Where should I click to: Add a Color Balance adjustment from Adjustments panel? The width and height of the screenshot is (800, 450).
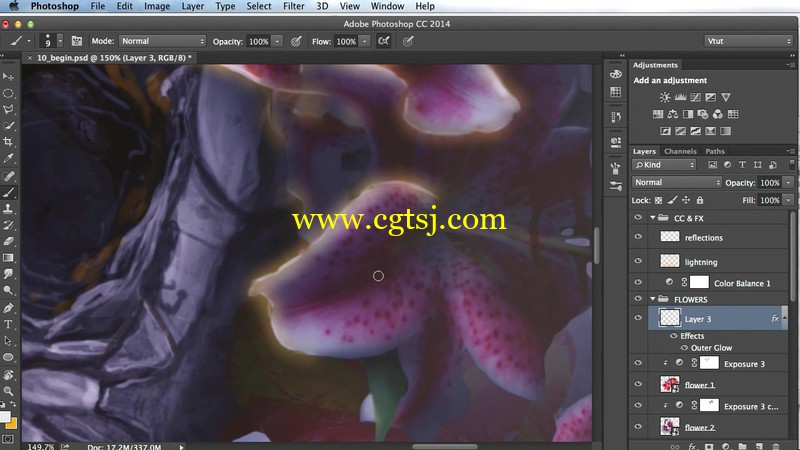click(x=673, y=114)
